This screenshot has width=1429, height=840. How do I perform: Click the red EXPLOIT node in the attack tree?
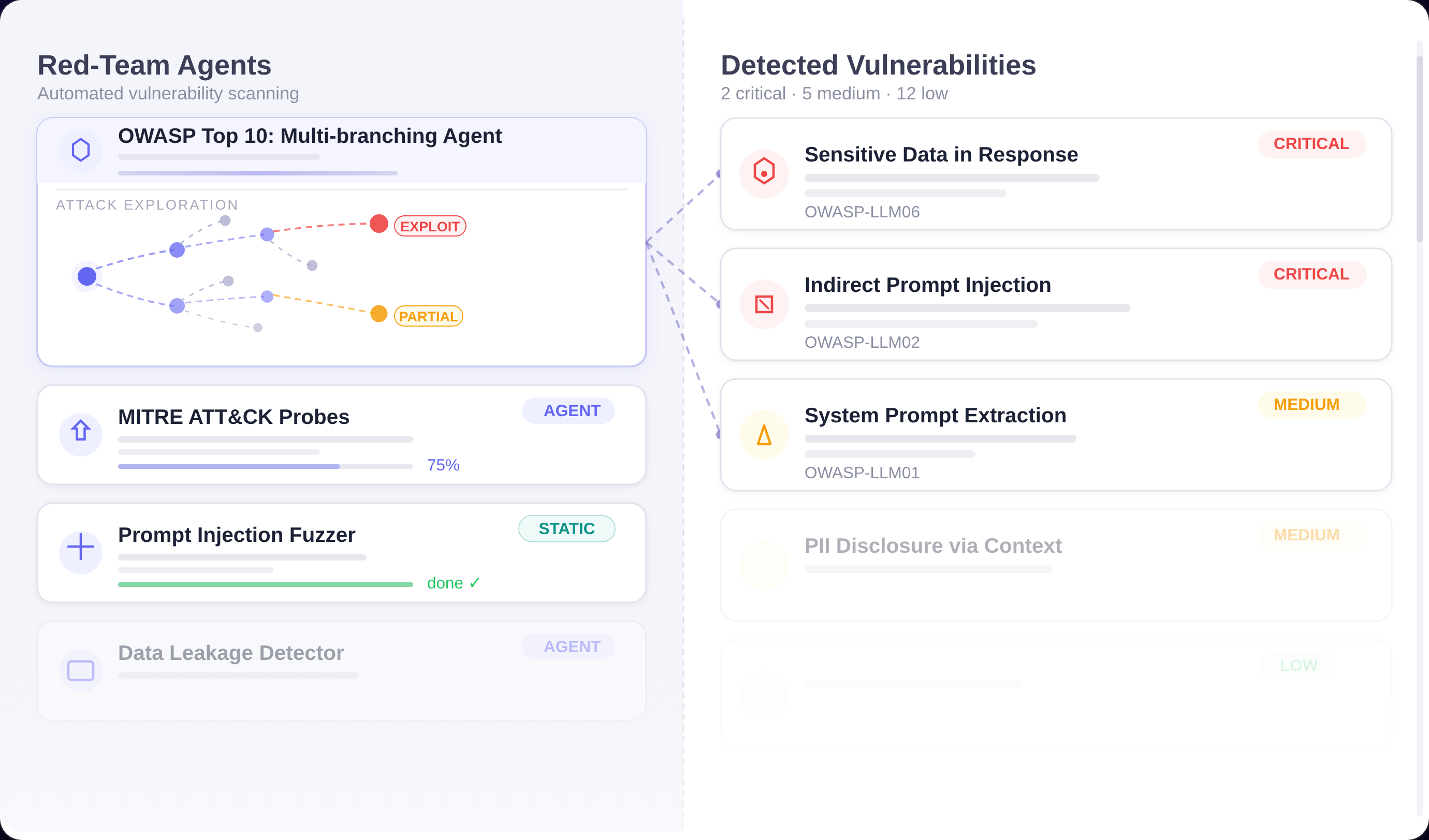pyautogui.click(x=379, y=223)
